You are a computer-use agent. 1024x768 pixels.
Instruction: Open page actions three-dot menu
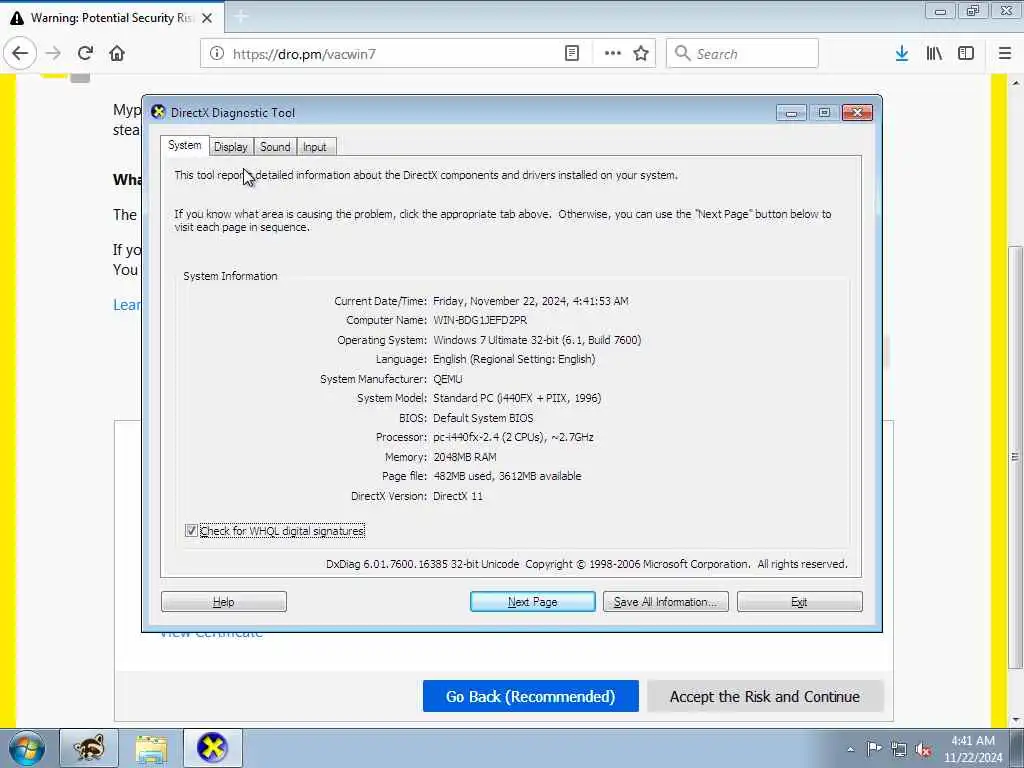coord(613,54)
